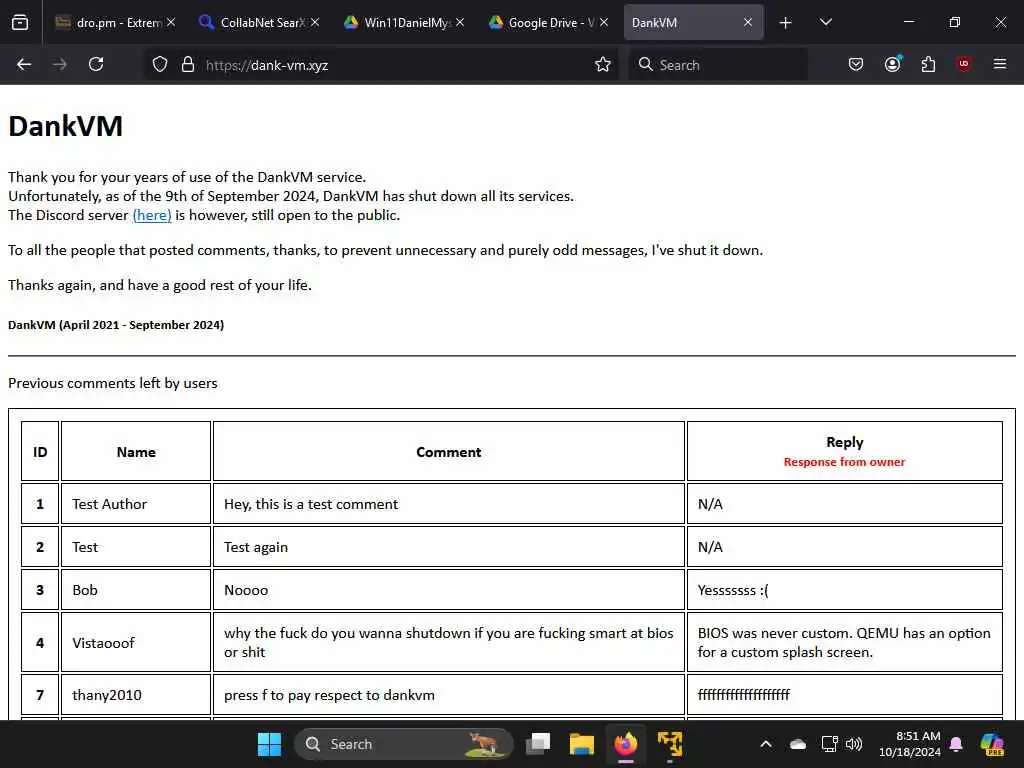Click the forward navigation arrow

[59, 64]
